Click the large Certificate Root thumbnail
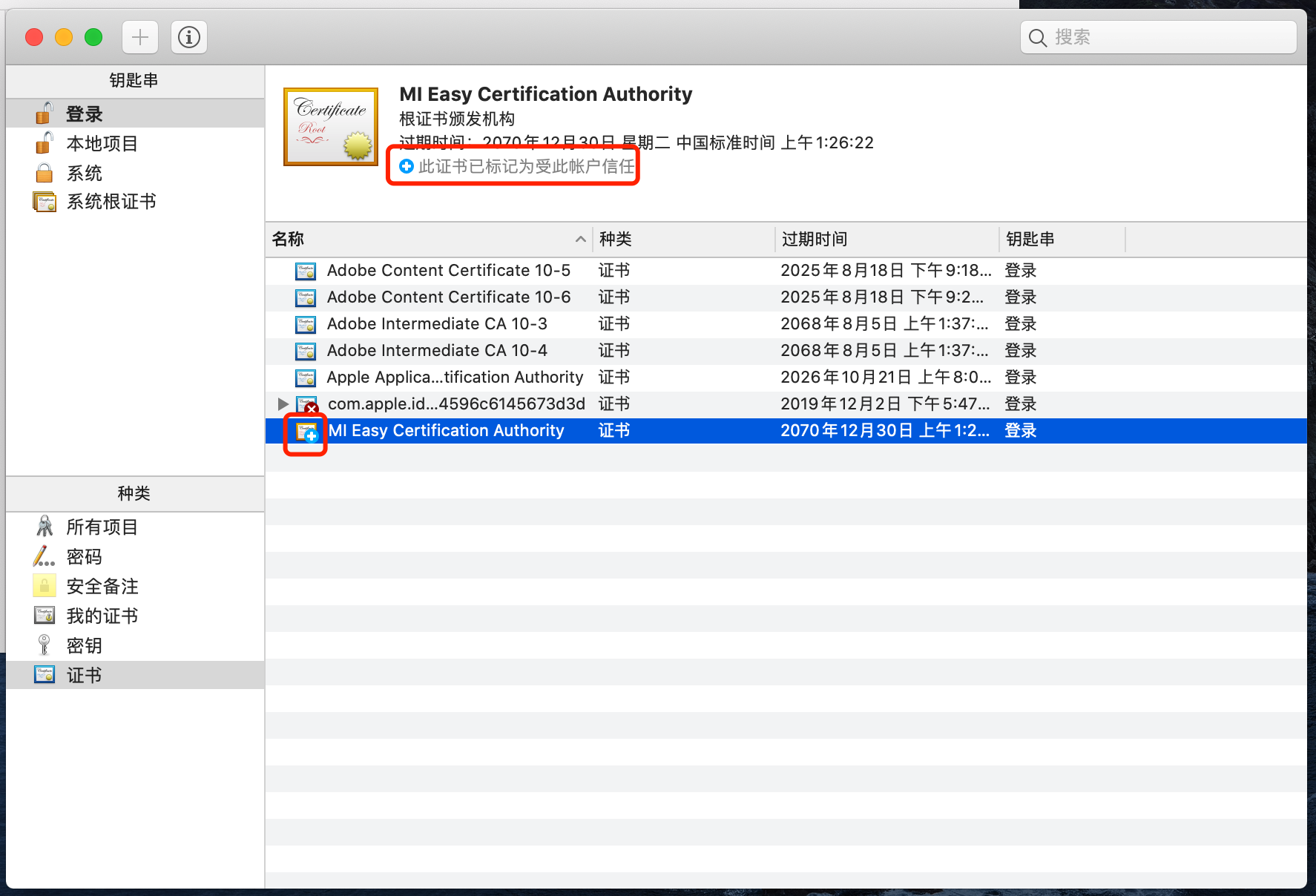The height and width of the screenshot is (896, 1316). (331, 127)
